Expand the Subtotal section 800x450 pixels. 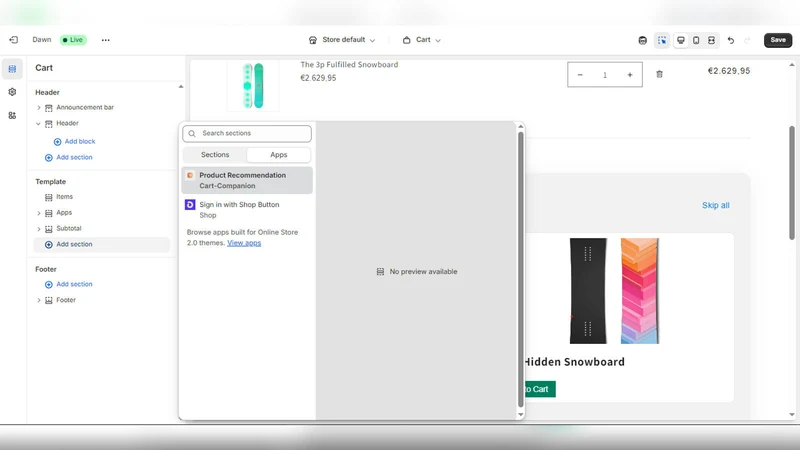click(x=38, y=229)
